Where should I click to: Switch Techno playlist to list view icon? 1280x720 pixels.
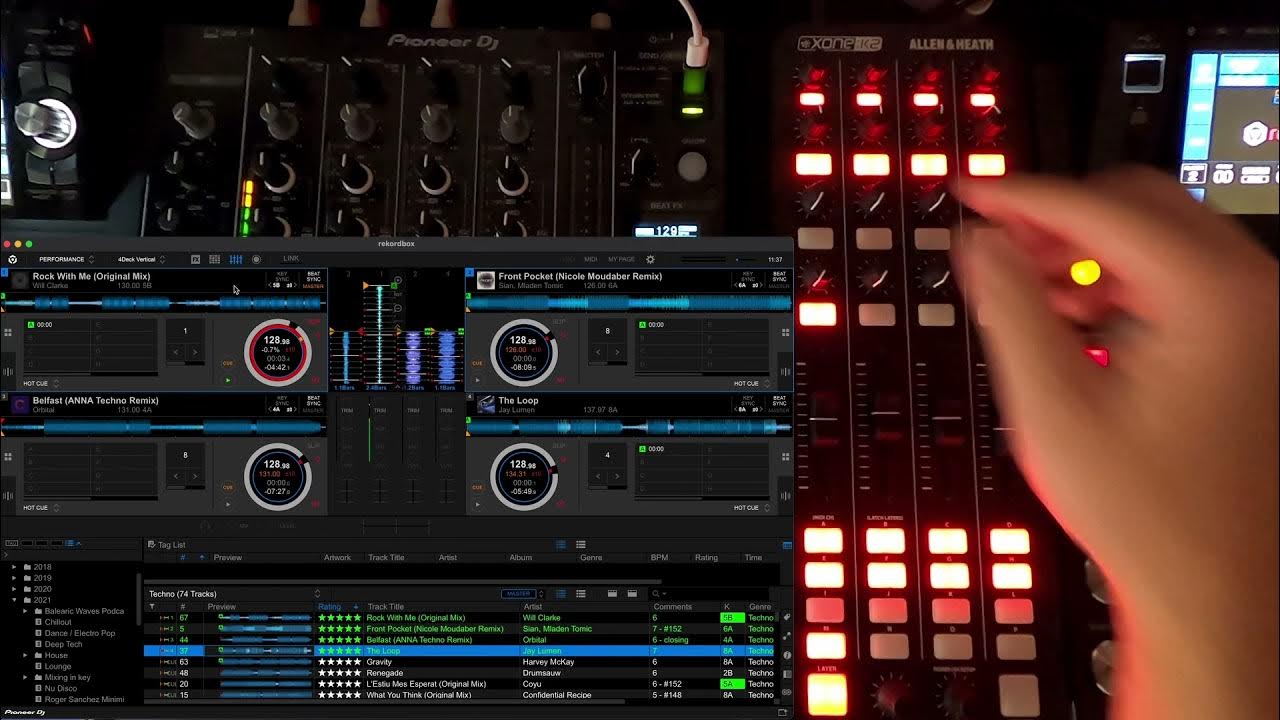(561, 594)
